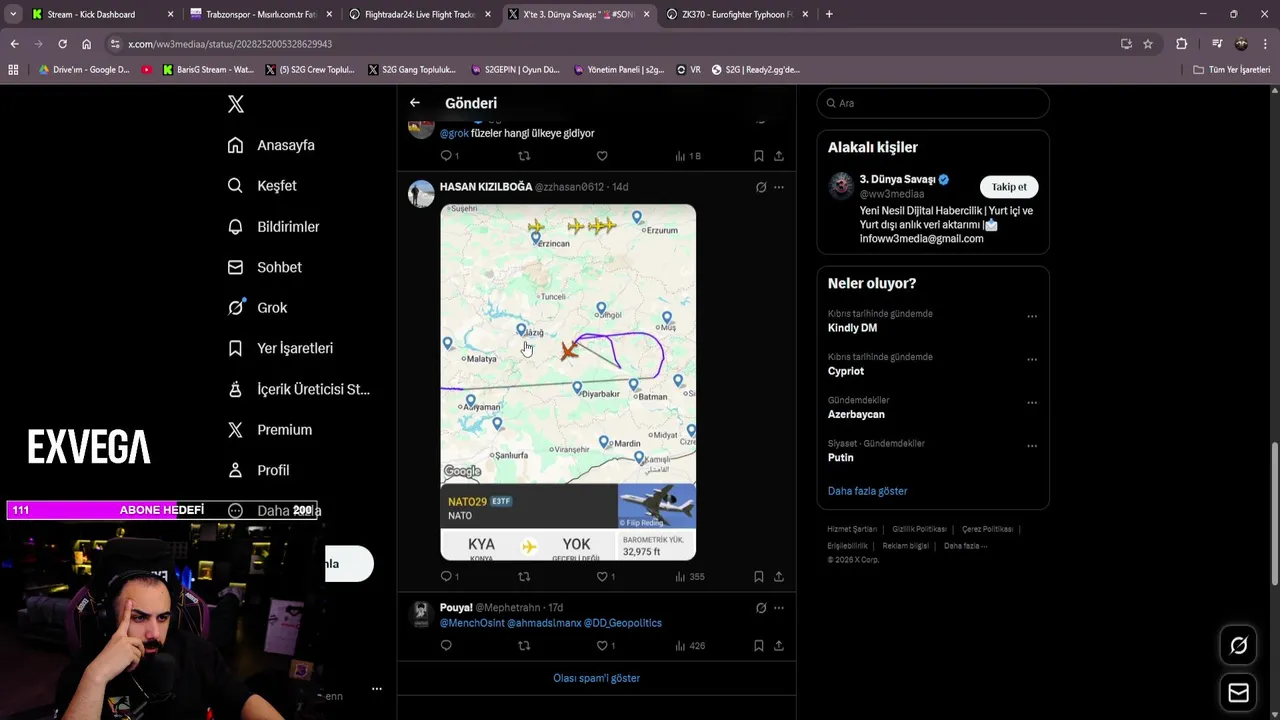Open more menu on Hasan's post

pos(779,187)
